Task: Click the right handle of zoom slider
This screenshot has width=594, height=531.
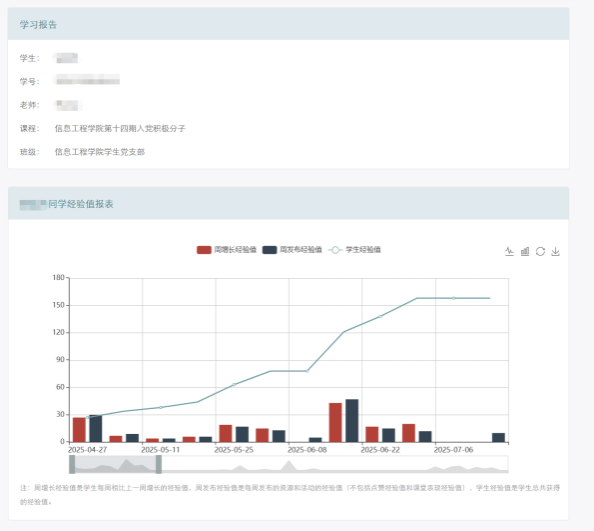Action: 159,464
